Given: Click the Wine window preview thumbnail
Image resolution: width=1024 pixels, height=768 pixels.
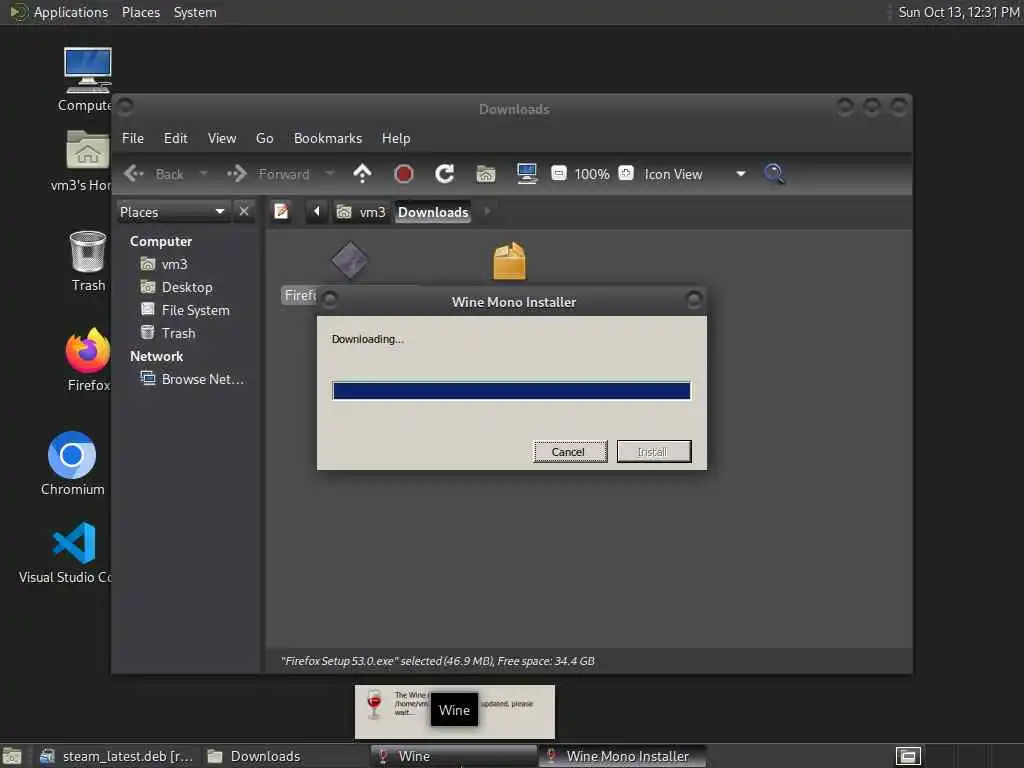Looking at the screenshot, I should [455, 712].
